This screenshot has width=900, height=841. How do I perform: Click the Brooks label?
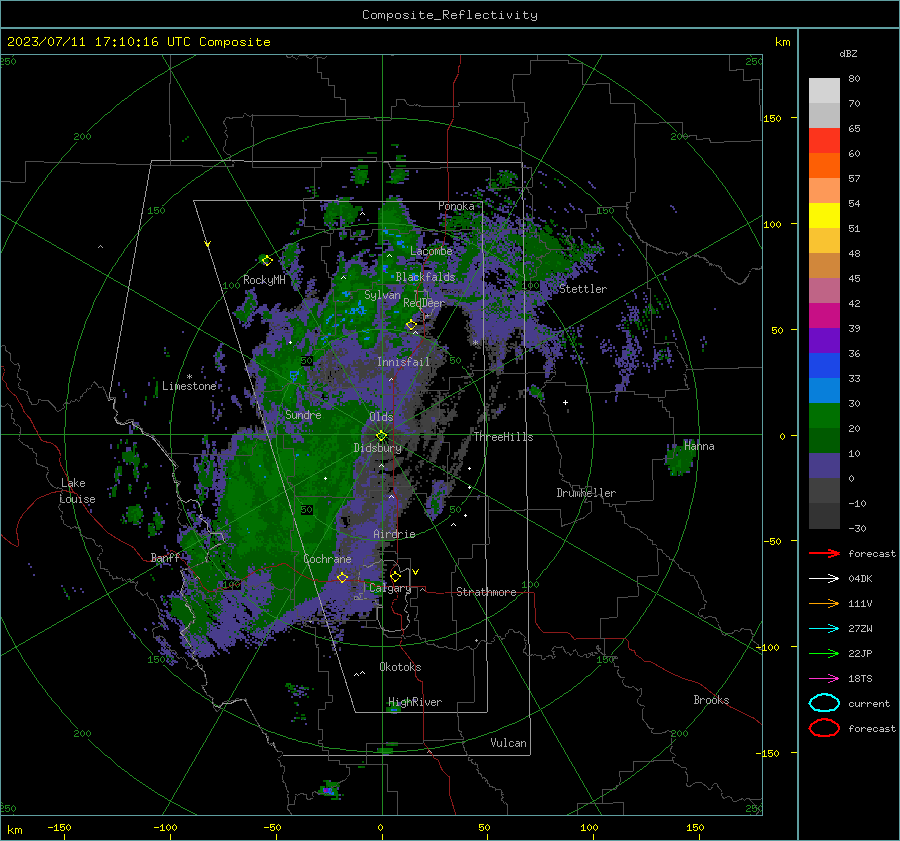711,700
